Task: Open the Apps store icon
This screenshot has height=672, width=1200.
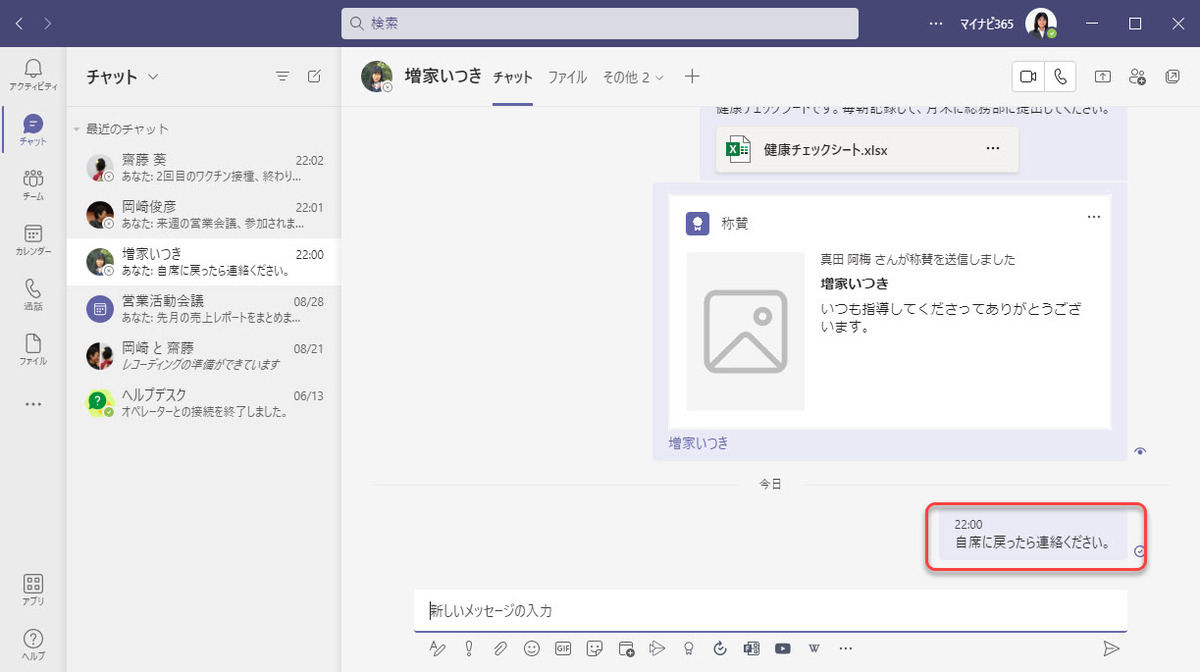Action: coord(33,589)
